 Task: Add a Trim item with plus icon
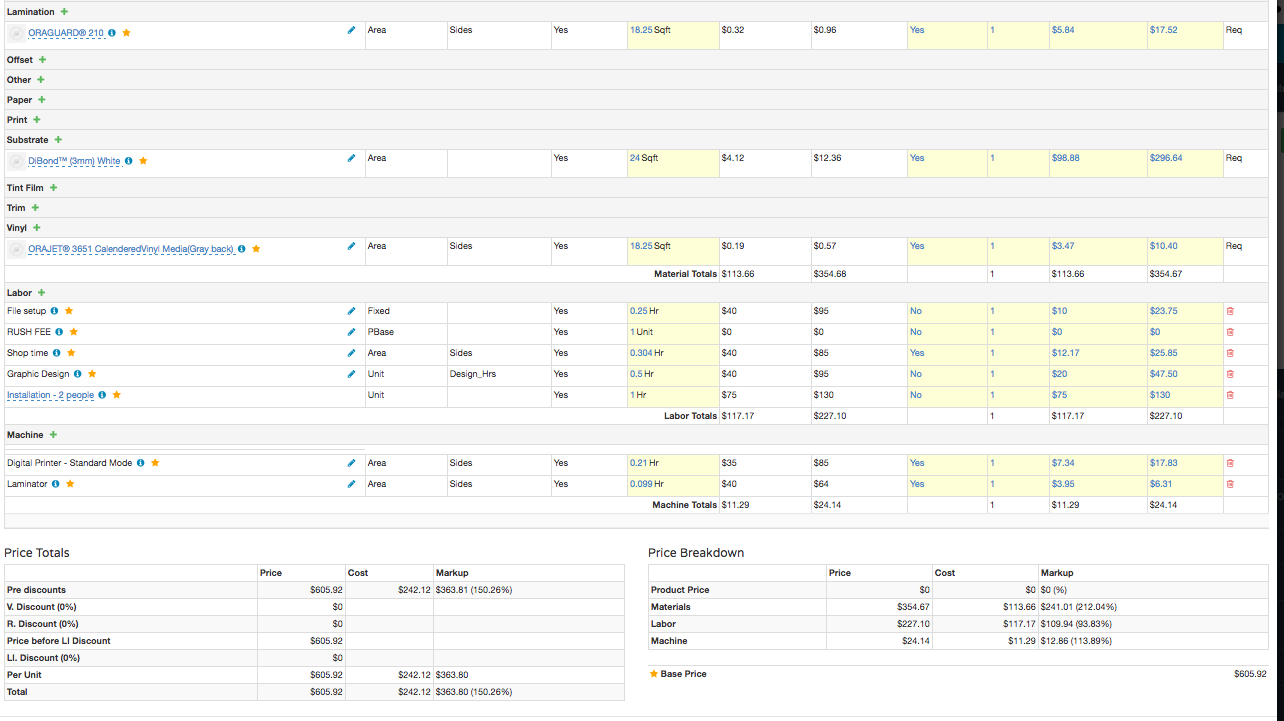pos(35,208)
